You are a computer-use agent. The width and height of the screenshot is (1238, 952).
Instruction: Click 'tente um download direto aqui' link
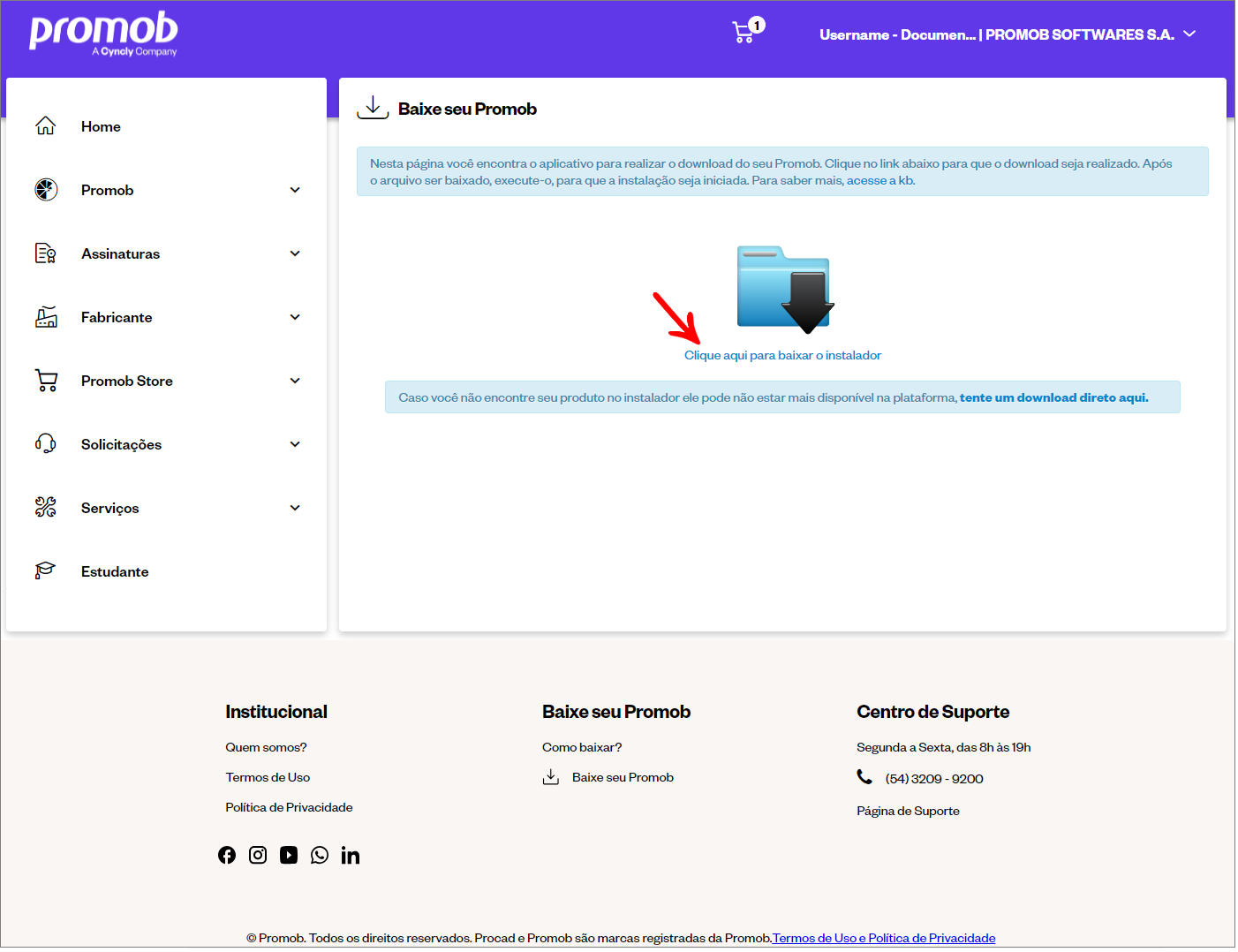(1054, 397)
